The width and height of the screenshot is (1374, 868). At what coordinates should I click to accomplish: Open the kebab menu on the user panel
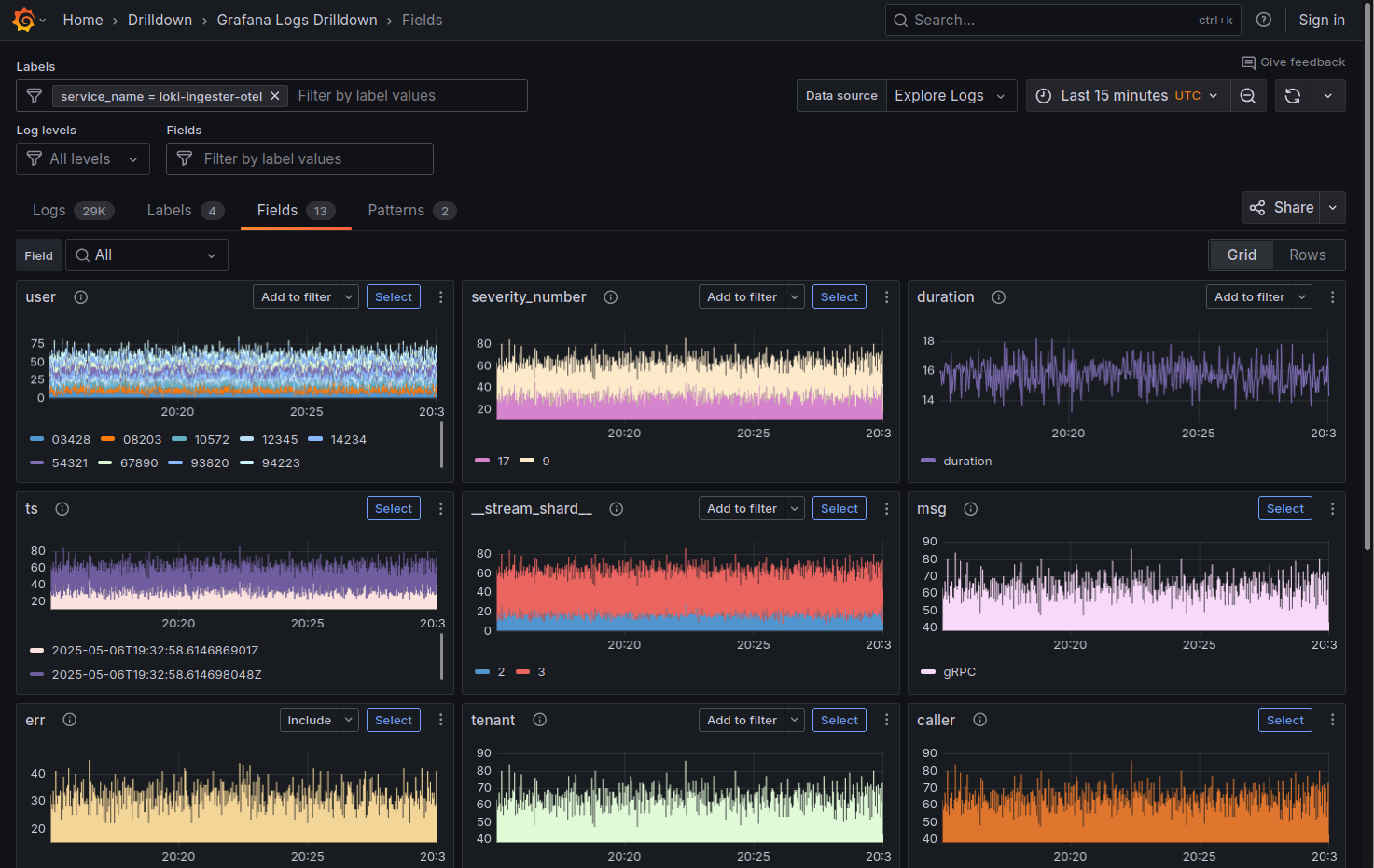coord(440,296)
